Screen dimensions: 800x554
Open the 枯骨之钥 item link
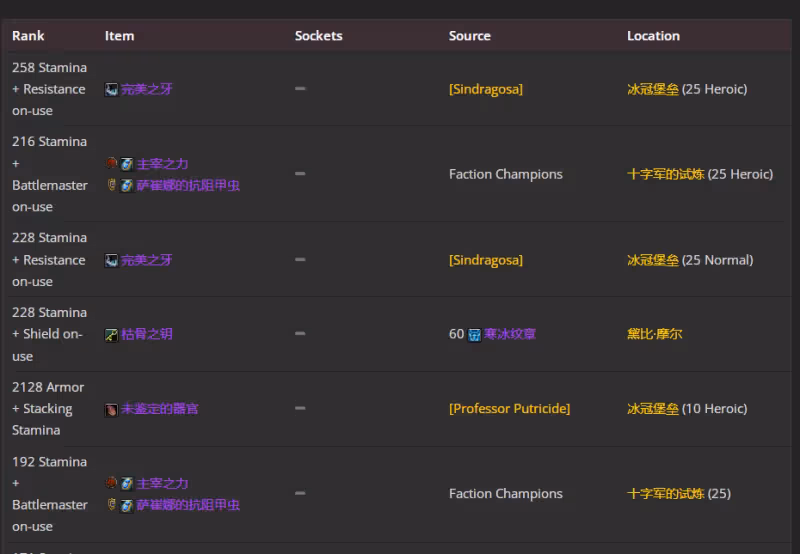point(146,334)
